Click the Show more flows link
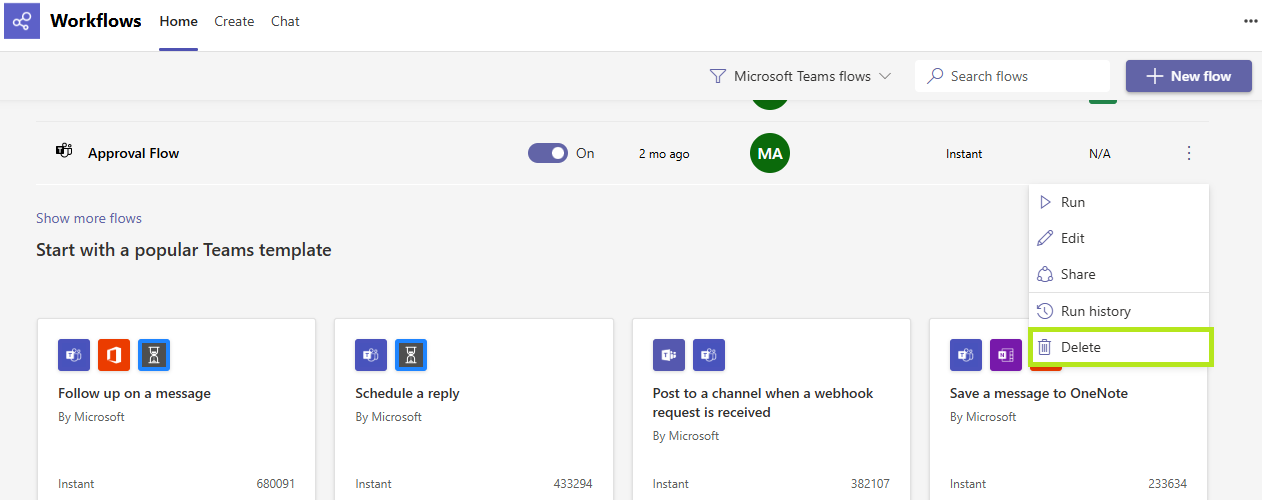 (89, 218)
